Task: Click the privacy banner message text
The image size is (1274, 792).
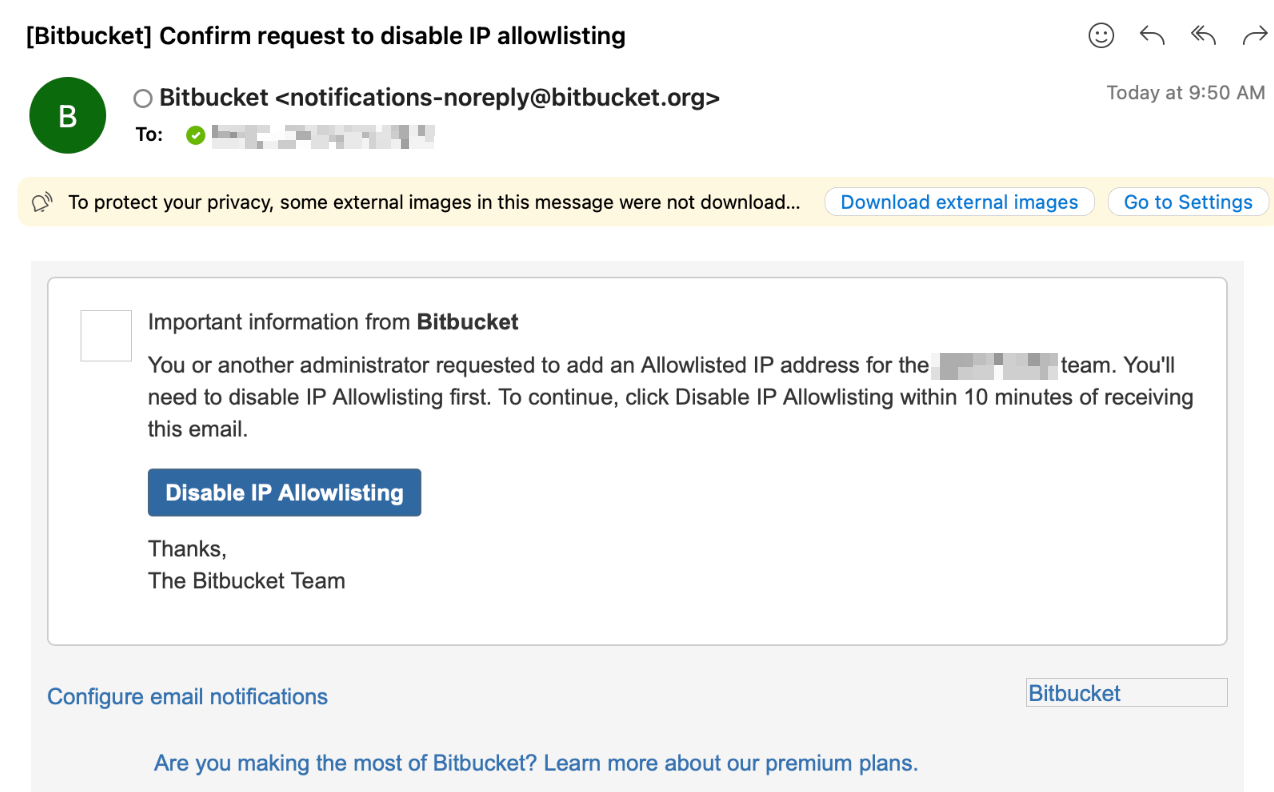Action: 434,202
